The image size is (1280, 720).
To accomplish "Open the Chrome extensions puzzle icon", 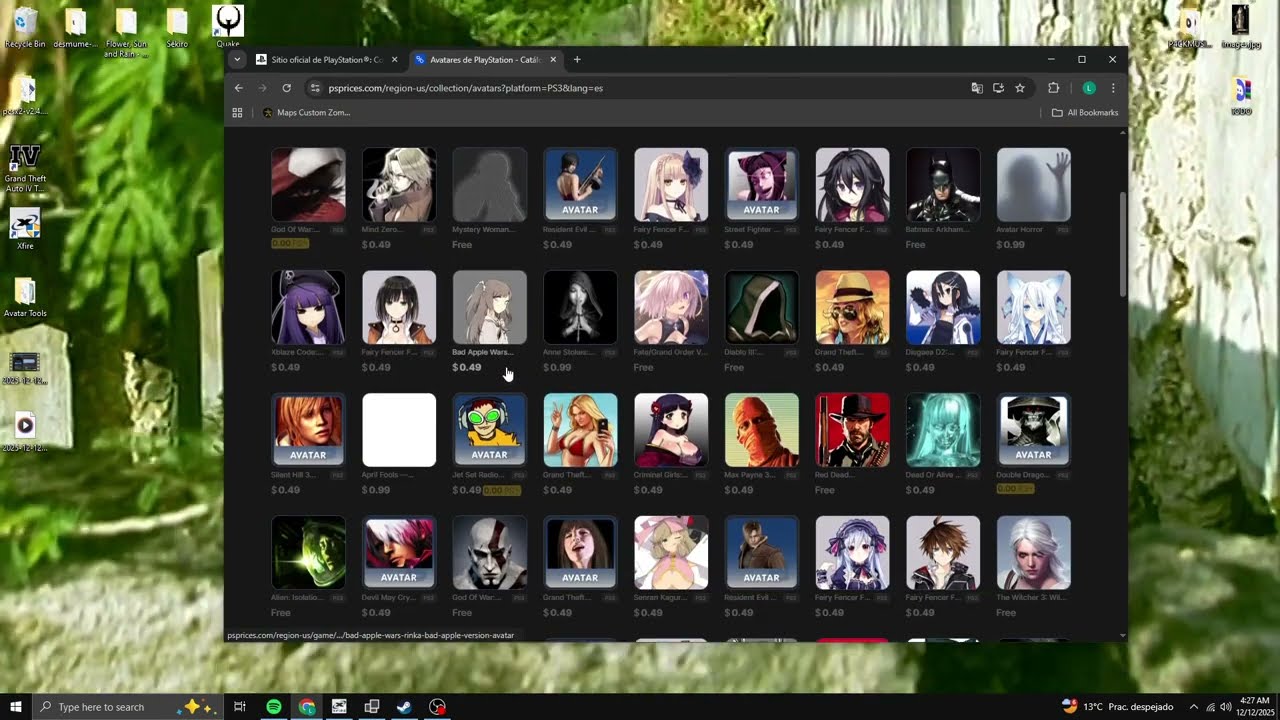I will click(x=1053, y=88).
